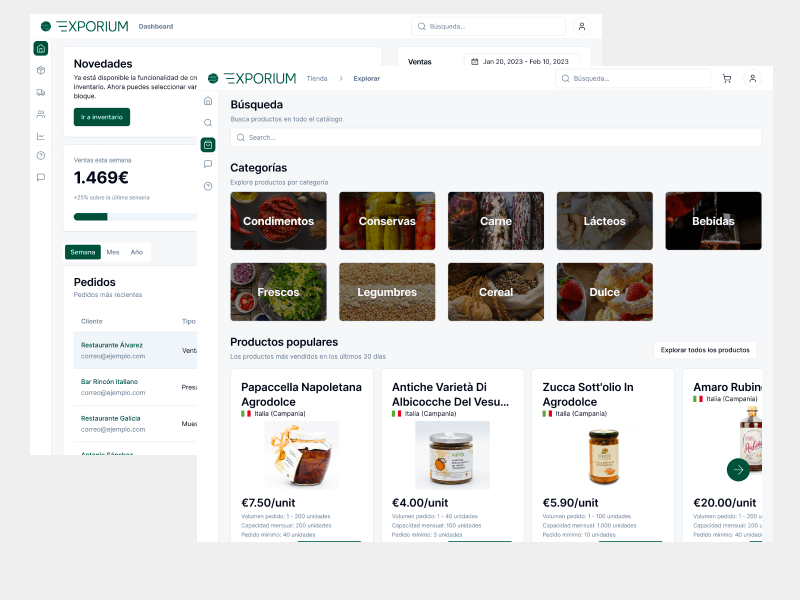
Task: Click the Search... catalog input field
Action: [495, 138]
